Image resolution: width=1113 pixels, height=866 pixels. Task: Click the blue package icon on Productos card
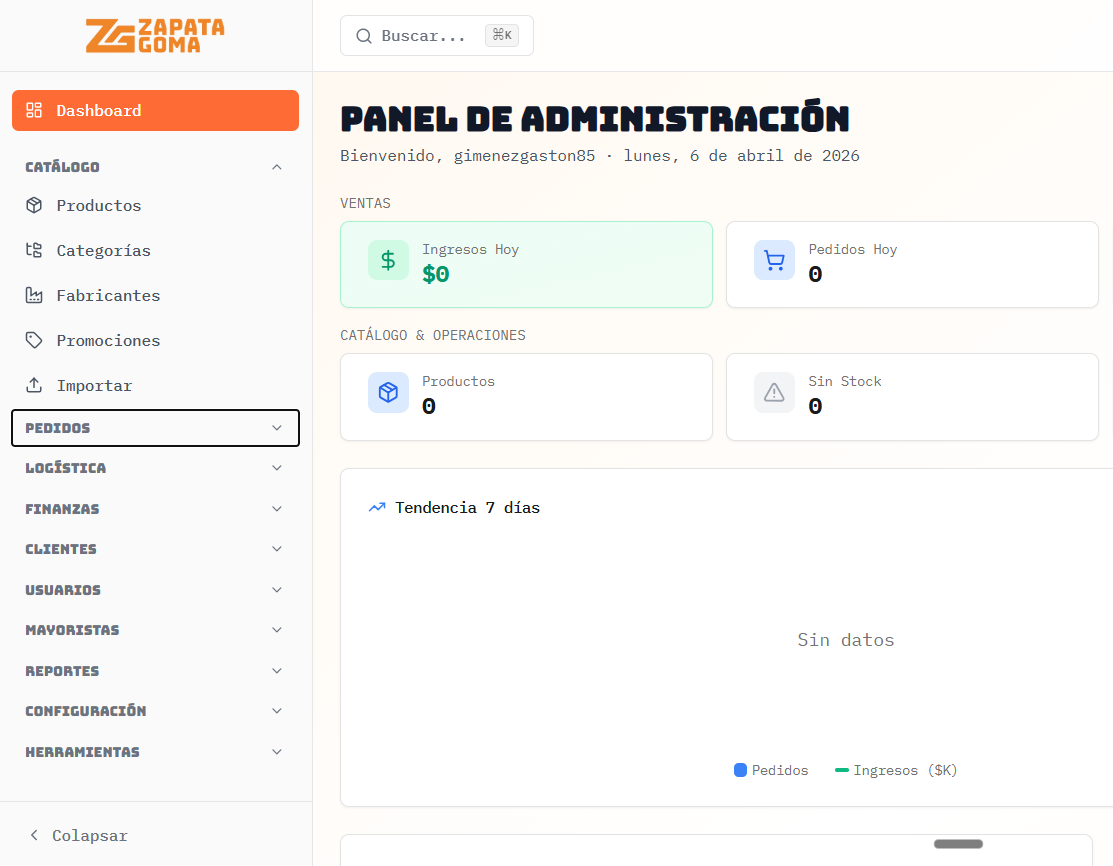pyautogui.click(x=388, y=392)
